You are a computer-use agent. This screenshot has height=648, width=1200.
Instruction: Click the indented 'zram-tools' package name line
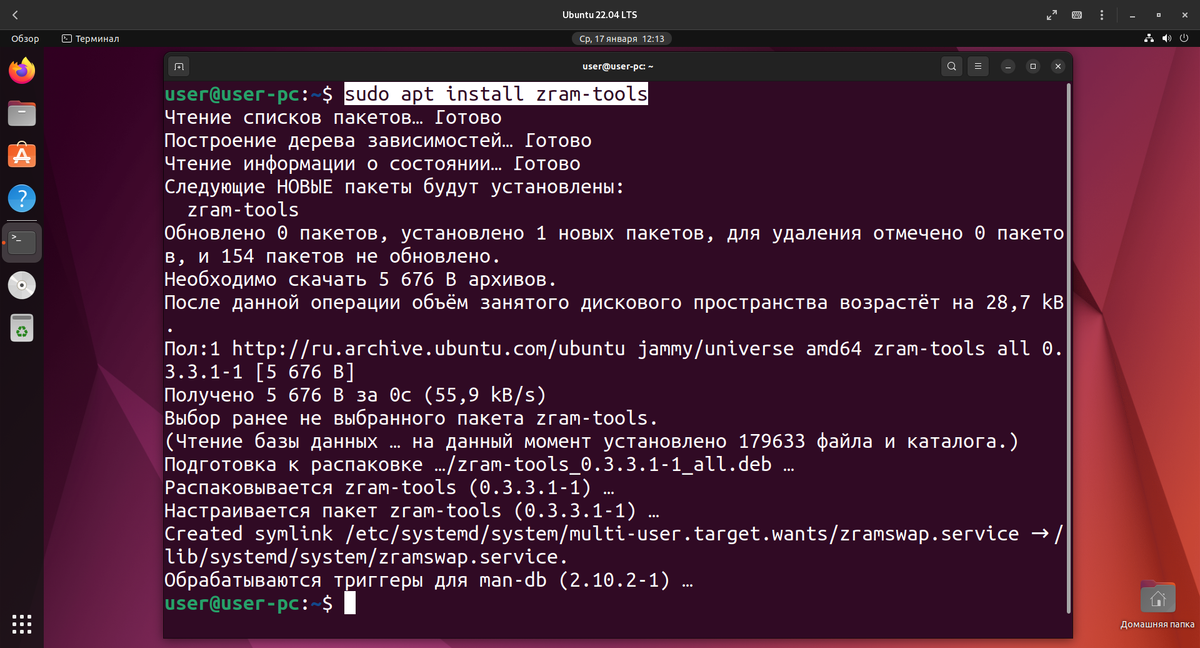pos(243,210)
